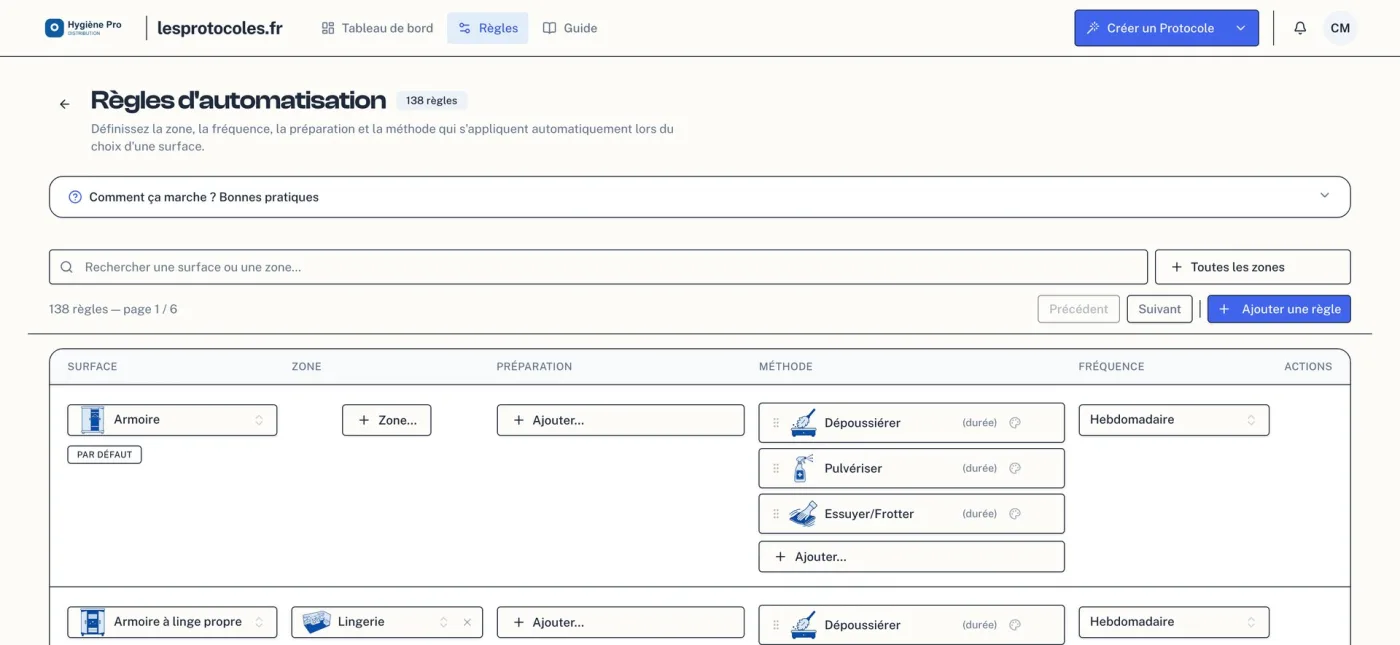
Task: Click the MÉTHODE column header
Action: click(786, 367)
